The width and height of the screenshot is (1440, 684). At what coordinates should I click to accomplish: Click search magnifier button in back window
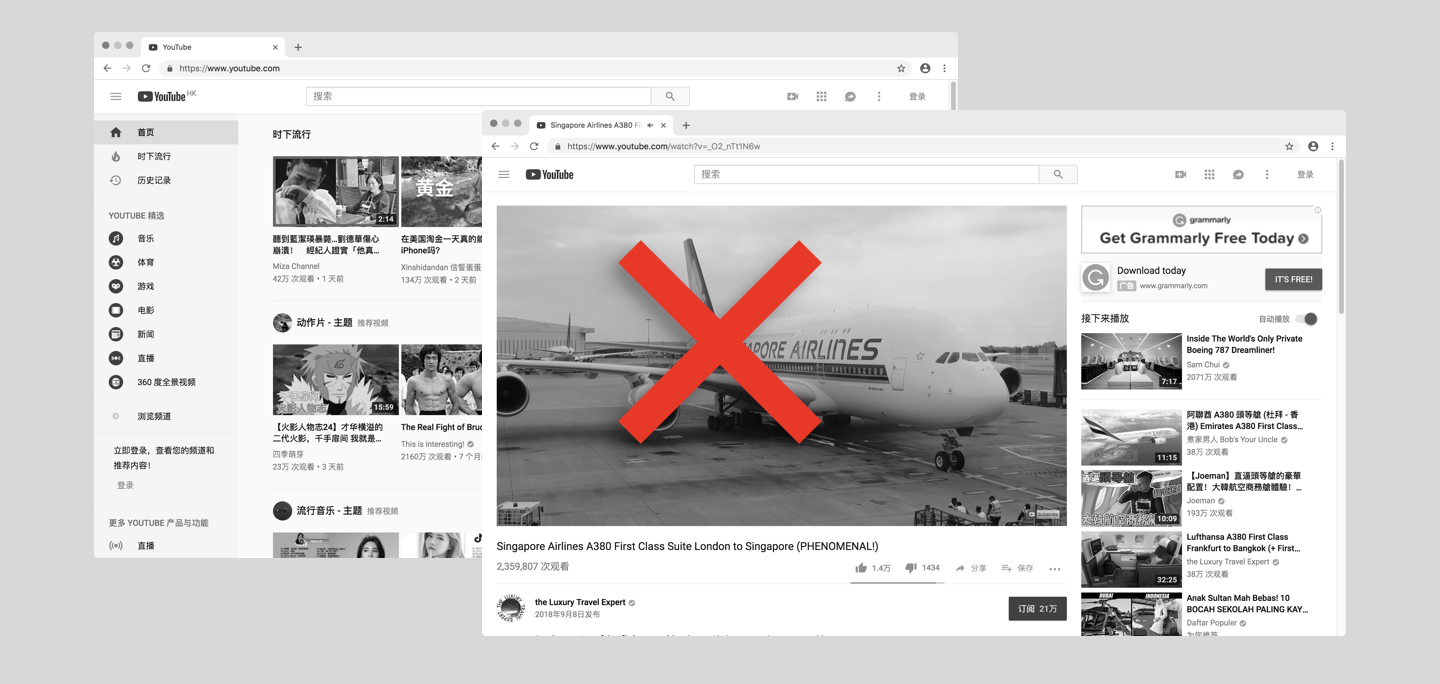tap(670, 96)
